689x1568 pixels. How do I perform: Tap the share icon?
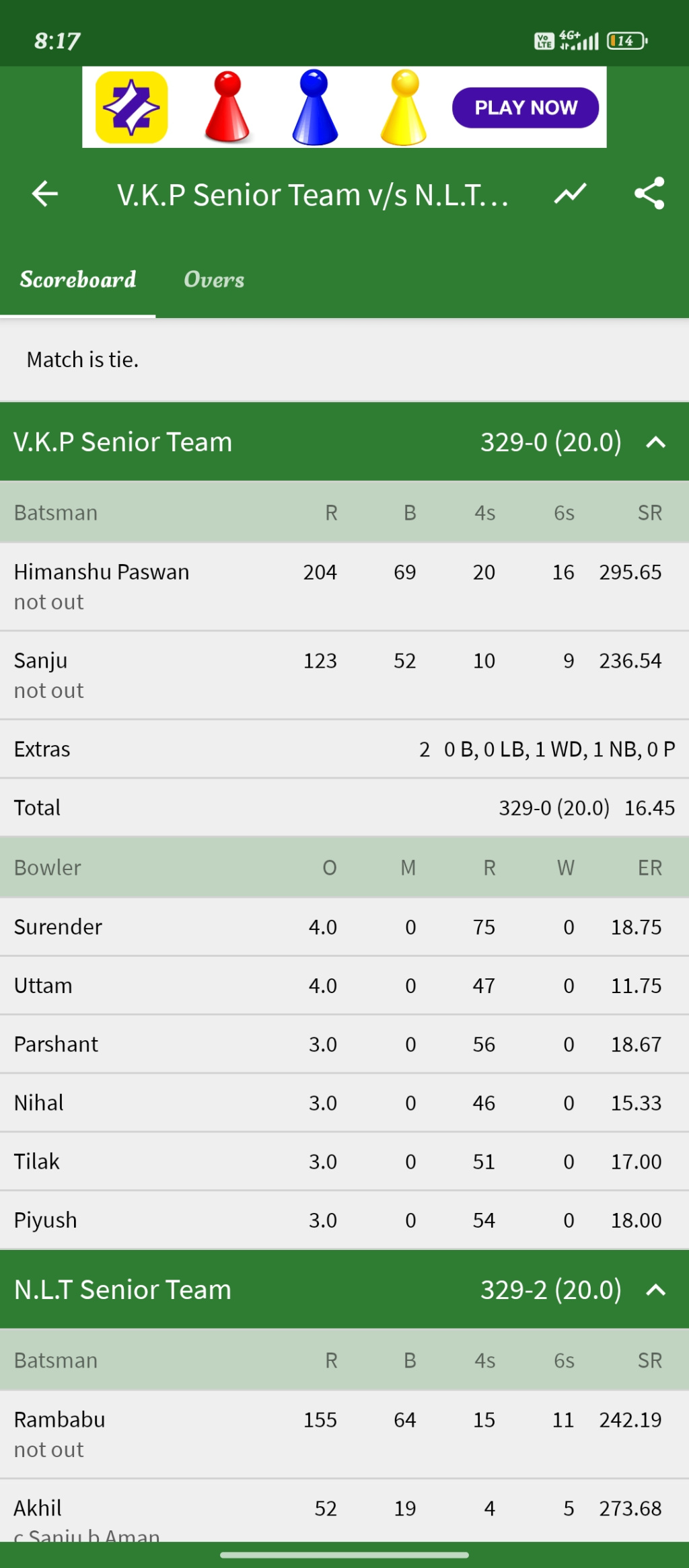pos(649,194)
